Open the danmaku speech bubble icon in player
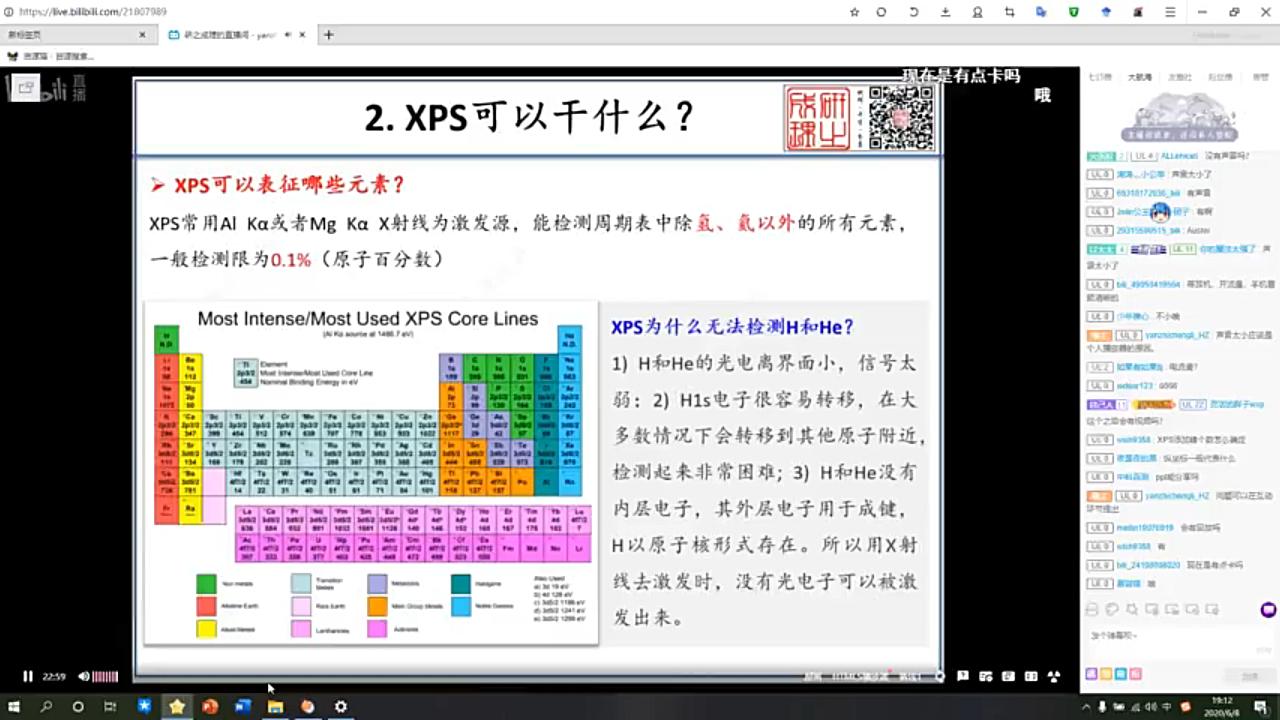This screenshot has height=720, width=1280. tap(962, 676)
